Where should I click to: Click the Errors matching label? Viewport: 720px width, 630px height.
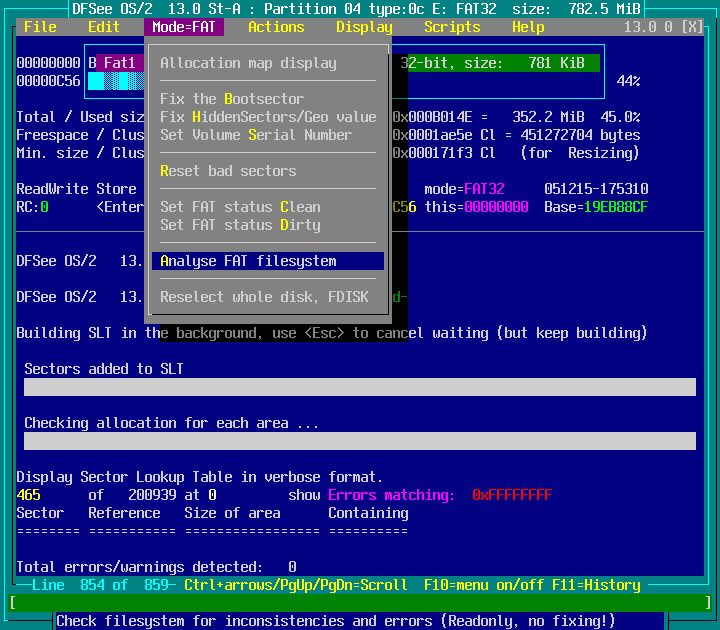391,495
